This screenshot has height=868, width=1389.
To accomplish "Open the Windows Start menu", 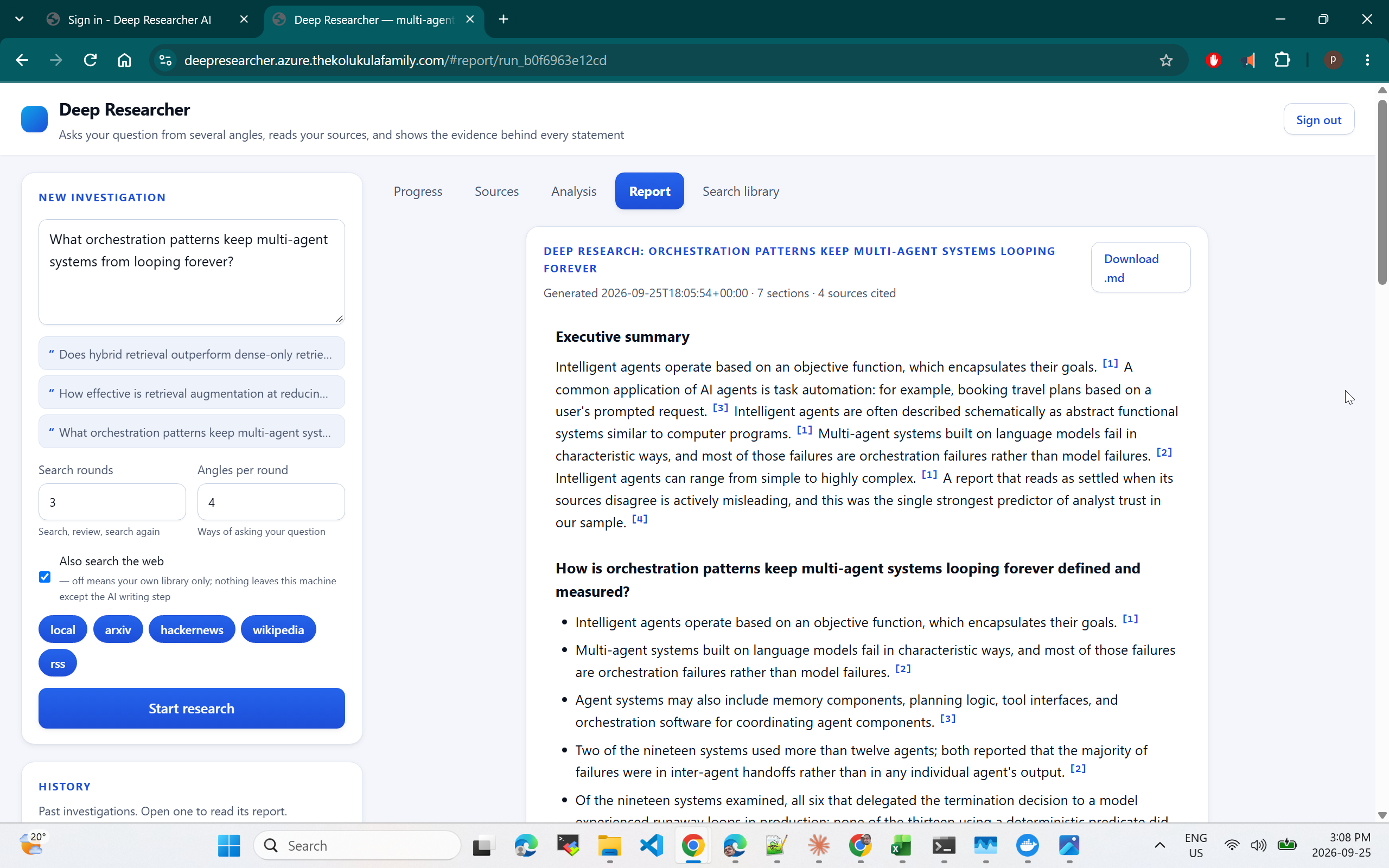I will (x=229, y=845).
